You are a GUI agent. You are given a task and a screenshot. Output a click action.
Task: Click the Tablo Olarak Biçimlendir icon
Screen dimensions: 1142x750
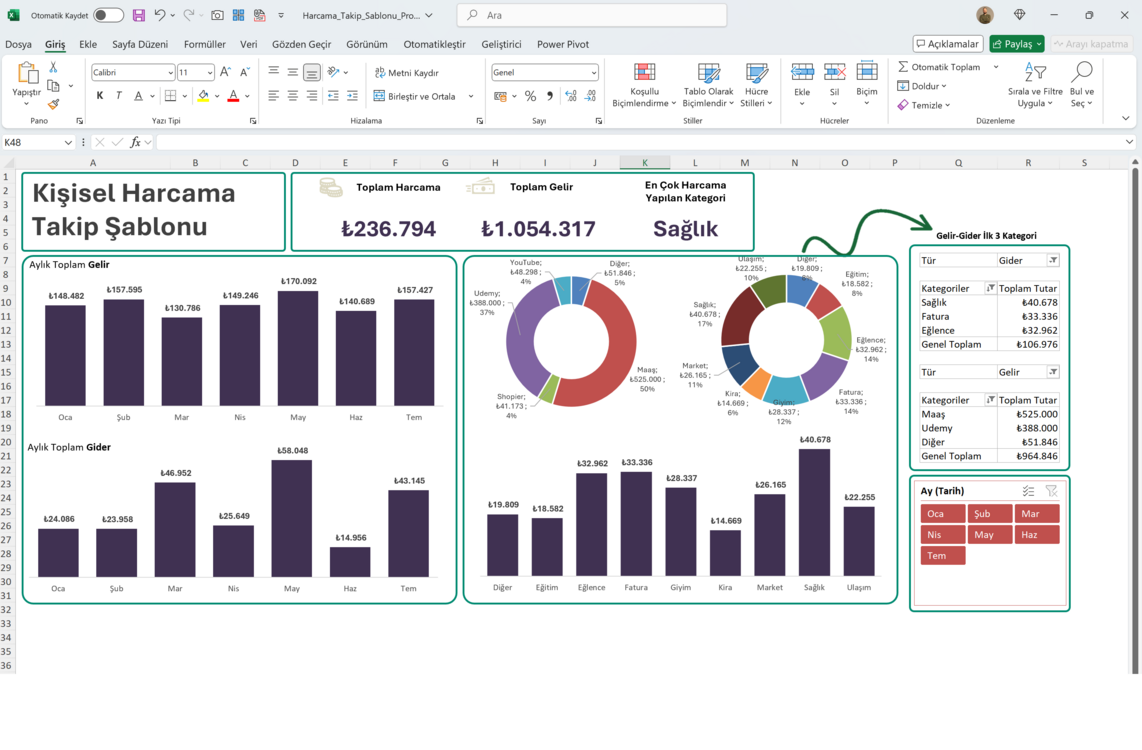tap(708, 73)
